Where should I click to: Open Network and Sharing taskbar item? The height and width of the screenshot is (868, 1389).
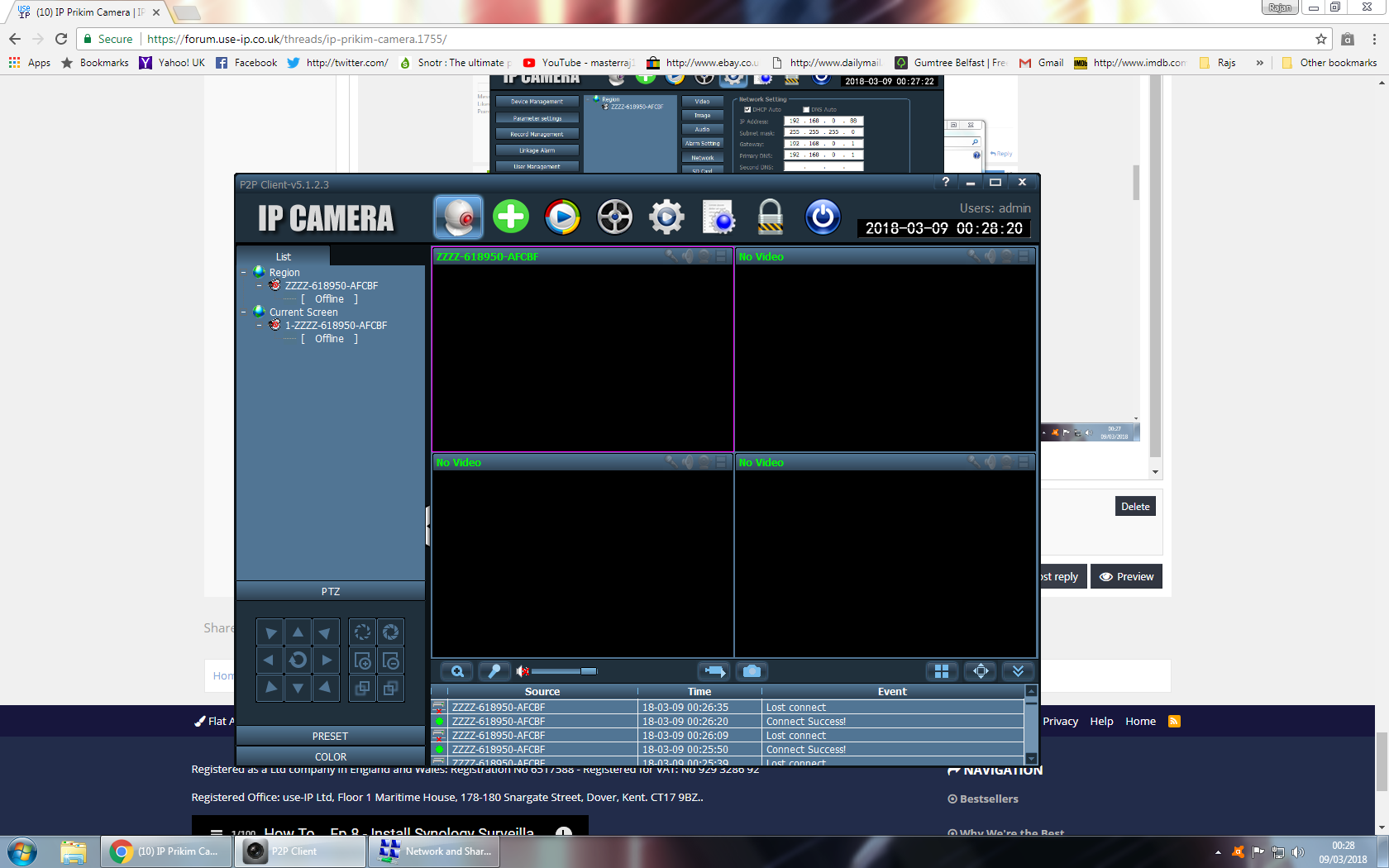(435, 851)
